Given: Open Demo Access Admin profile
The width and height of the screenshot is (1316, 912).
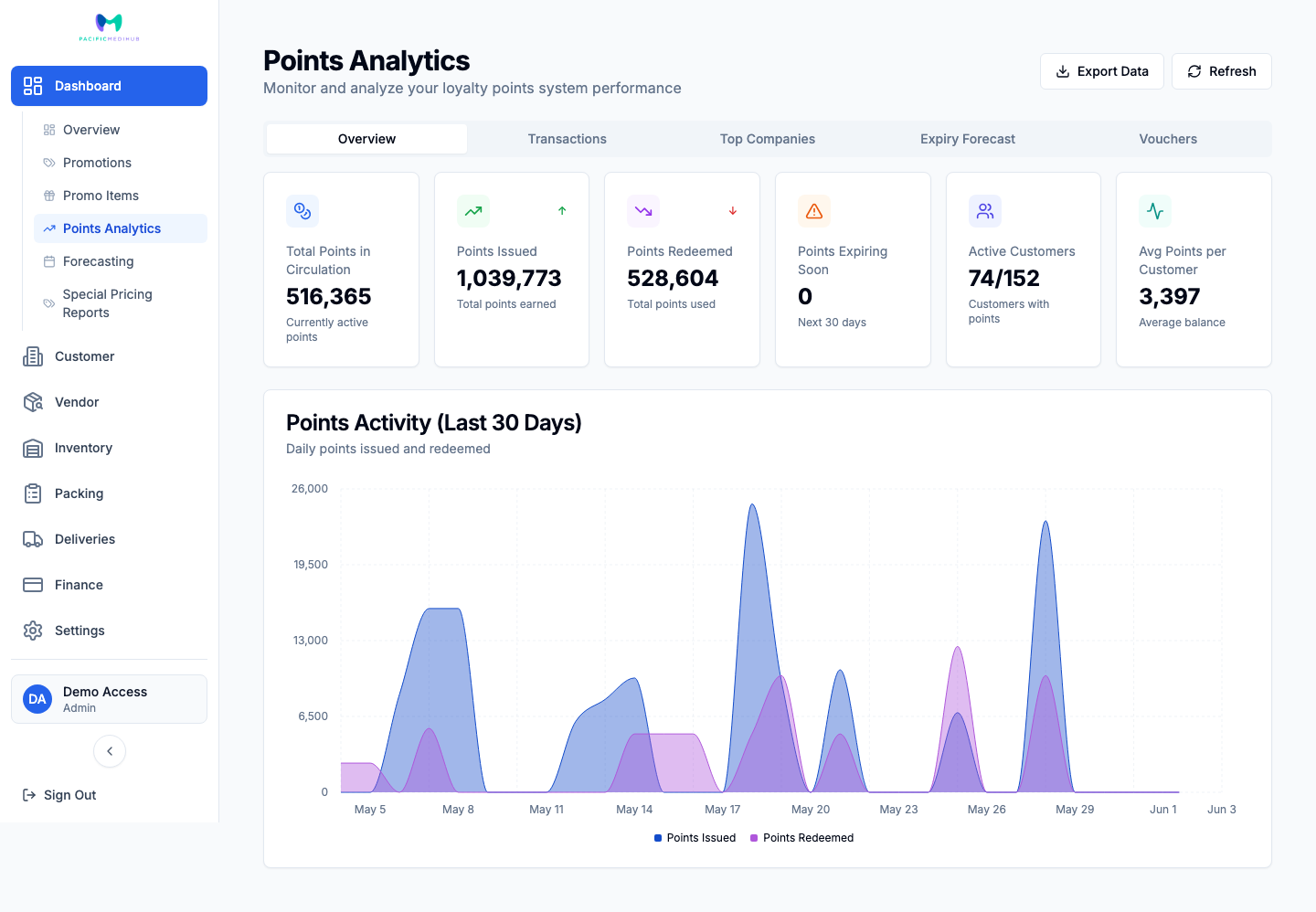Looking at the screenshot, I should 109,699.
